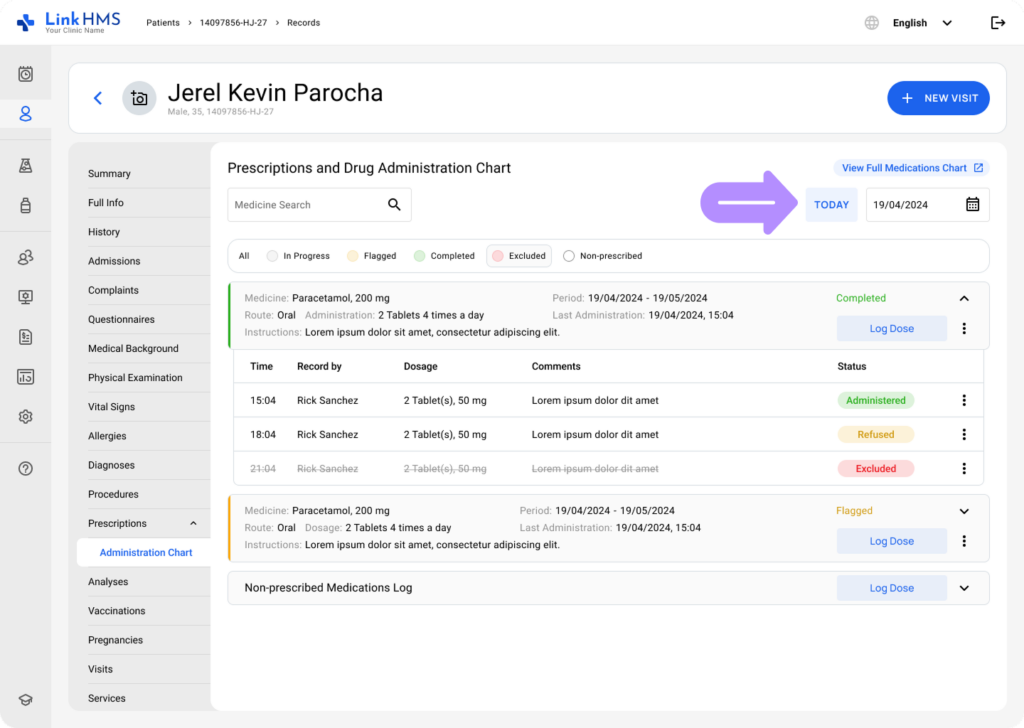Open the help question mark icon
1024x728 pixels.
coord(26,468)
